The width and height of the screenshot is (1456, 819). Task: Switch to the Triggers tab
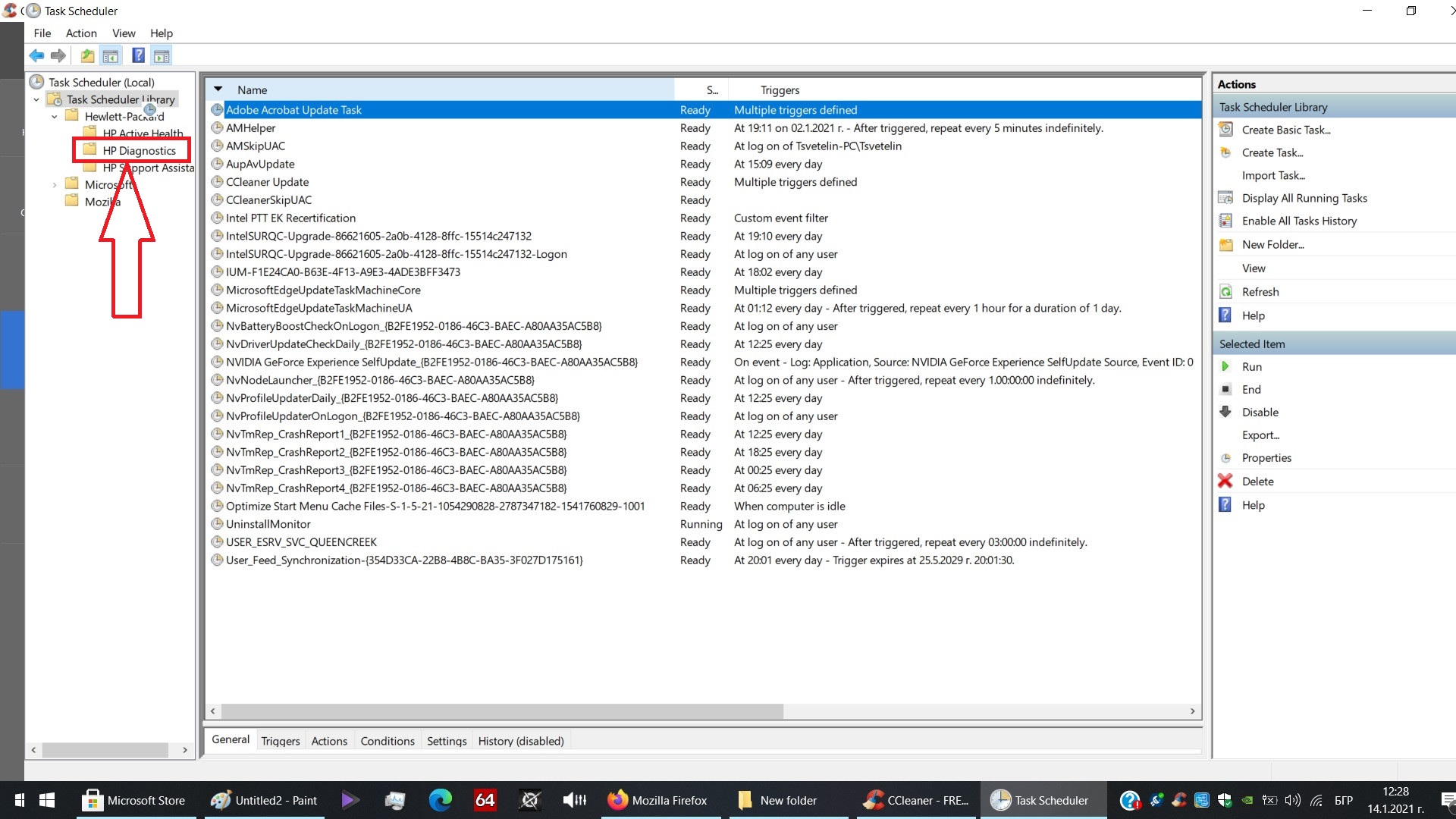[281, 741]
